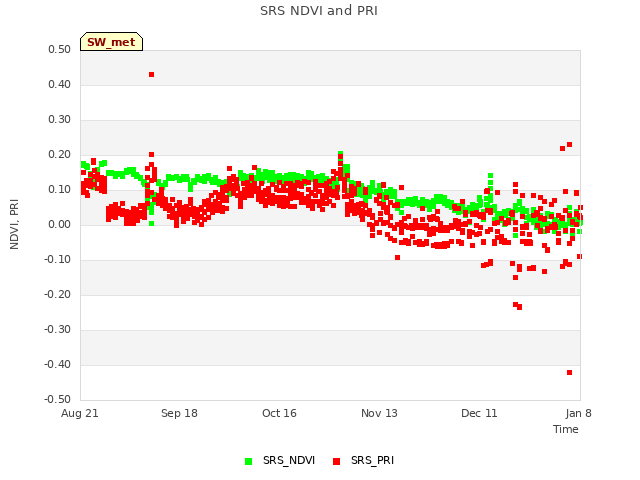Click the 0.50 y-axis tick label
This screenshot has height=480, width=640.
click(59, 50)
